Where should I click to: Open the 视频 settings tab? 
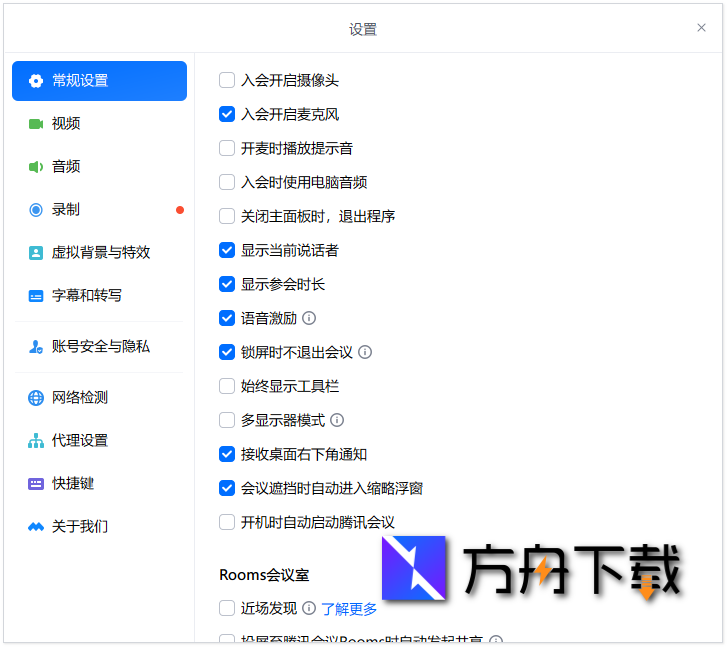click(99, 124)
